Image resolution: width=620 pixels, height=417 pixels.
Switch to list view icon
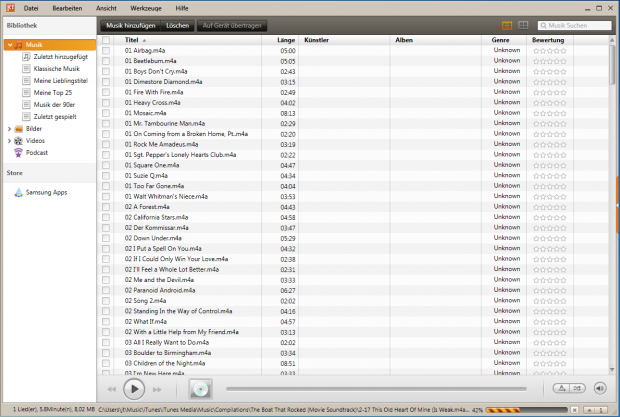pos(507,25)
